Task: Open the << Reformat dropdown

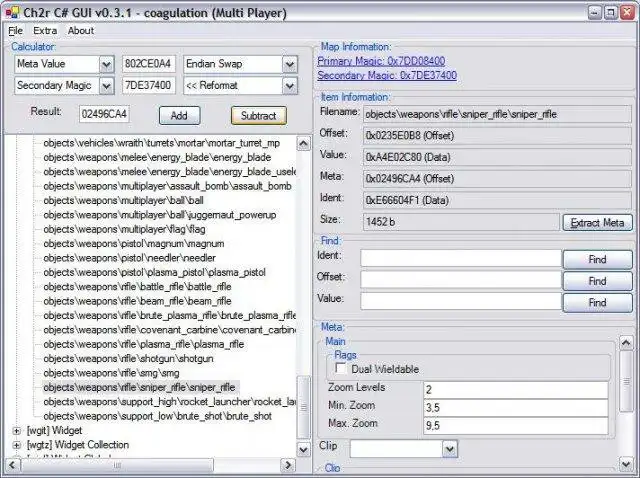Action: coord(289,86)
